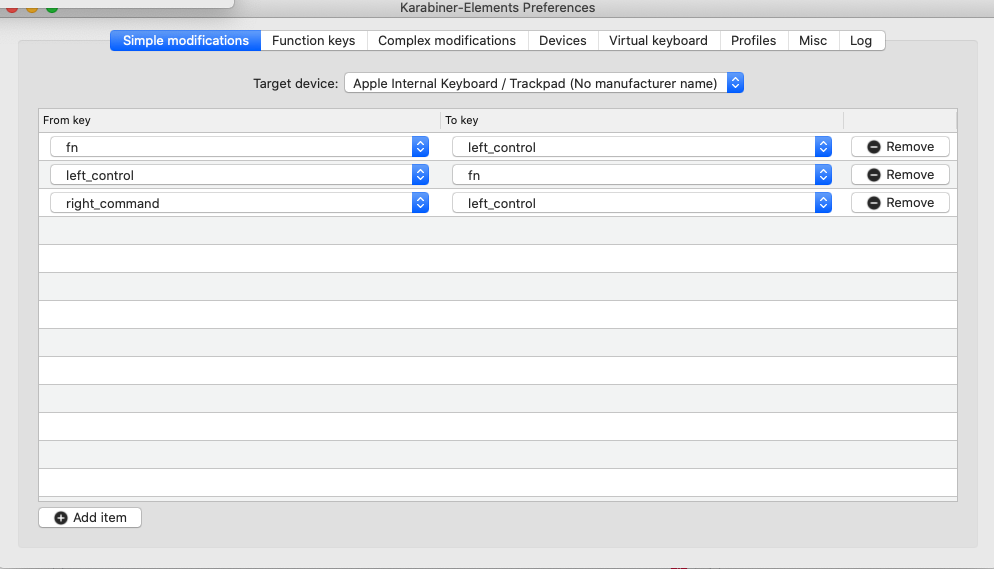
Task: Open the Virtual keyboard tab
Action: [x=658, y=41]
